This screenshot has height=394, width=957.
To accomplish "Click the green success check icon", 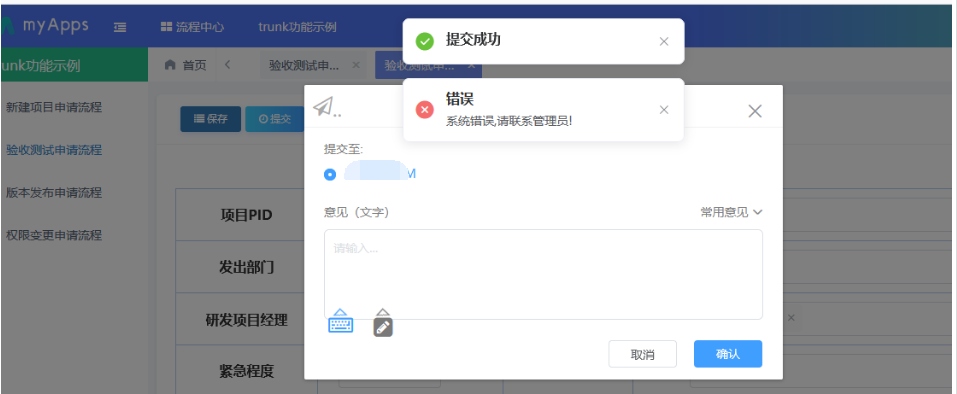I will click(x=424, y=41).
